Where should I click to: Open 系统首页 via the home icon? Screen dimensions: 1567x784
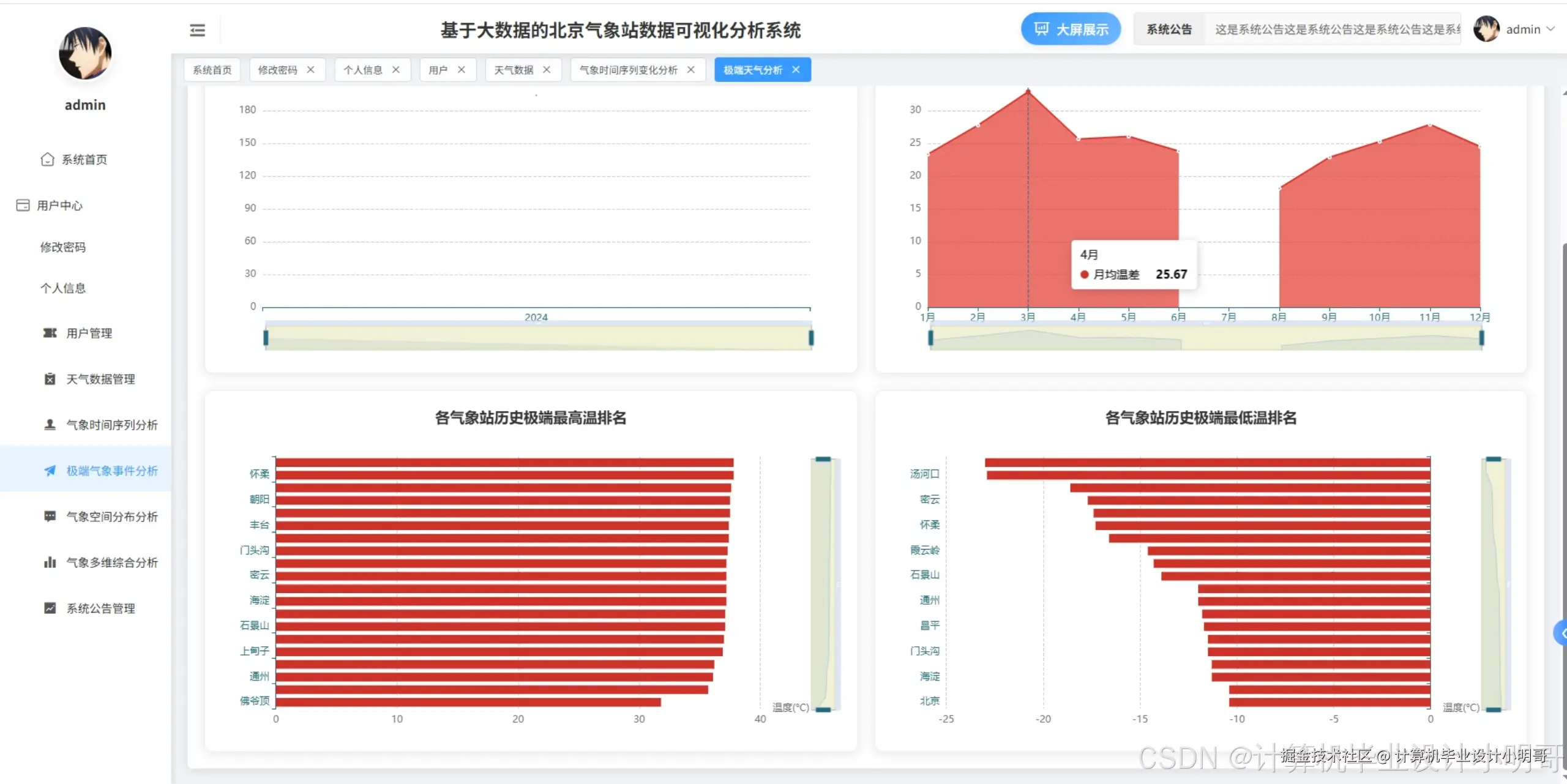(x=48, y=160)
